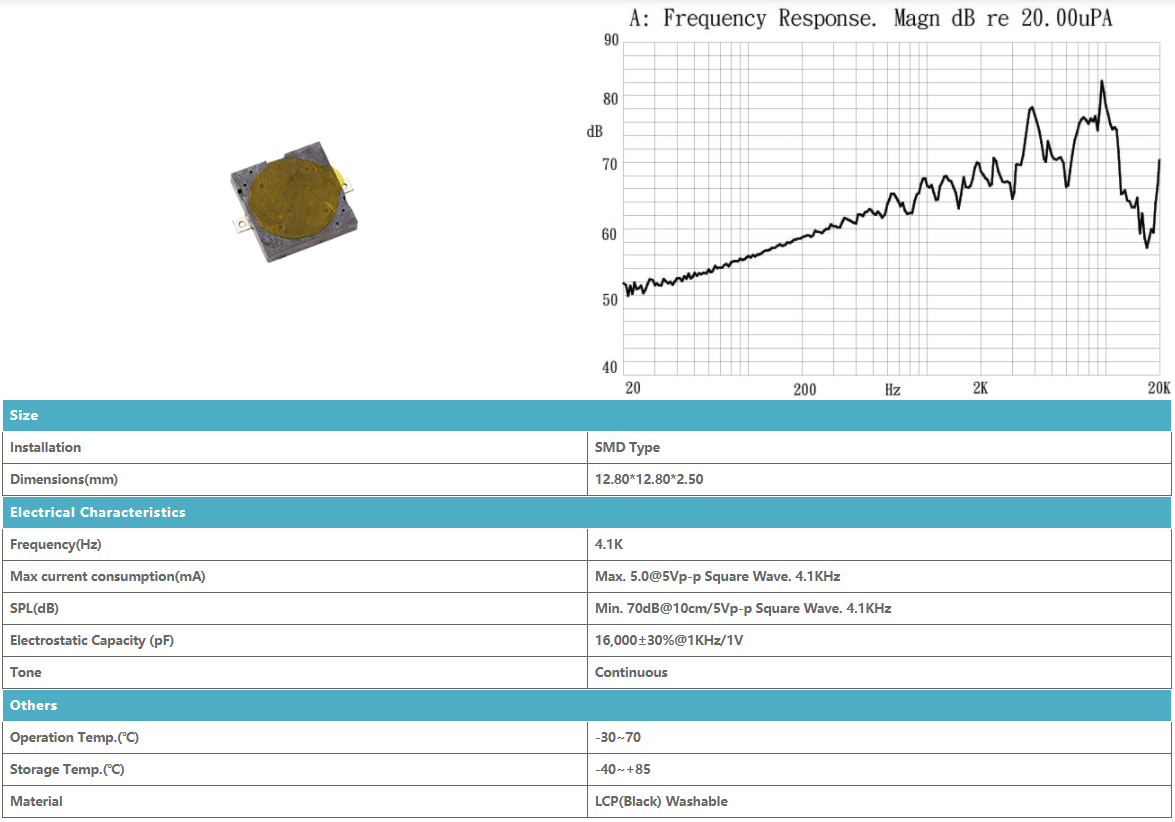Select 'LCP(Black) Washable' material value
Screen dimensions: 1175x822
[x=661, y=802]
